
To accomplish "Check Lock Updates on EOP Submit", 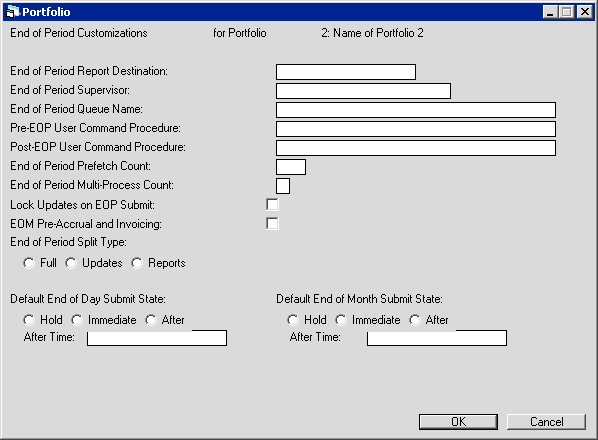I will coord(272,205).
